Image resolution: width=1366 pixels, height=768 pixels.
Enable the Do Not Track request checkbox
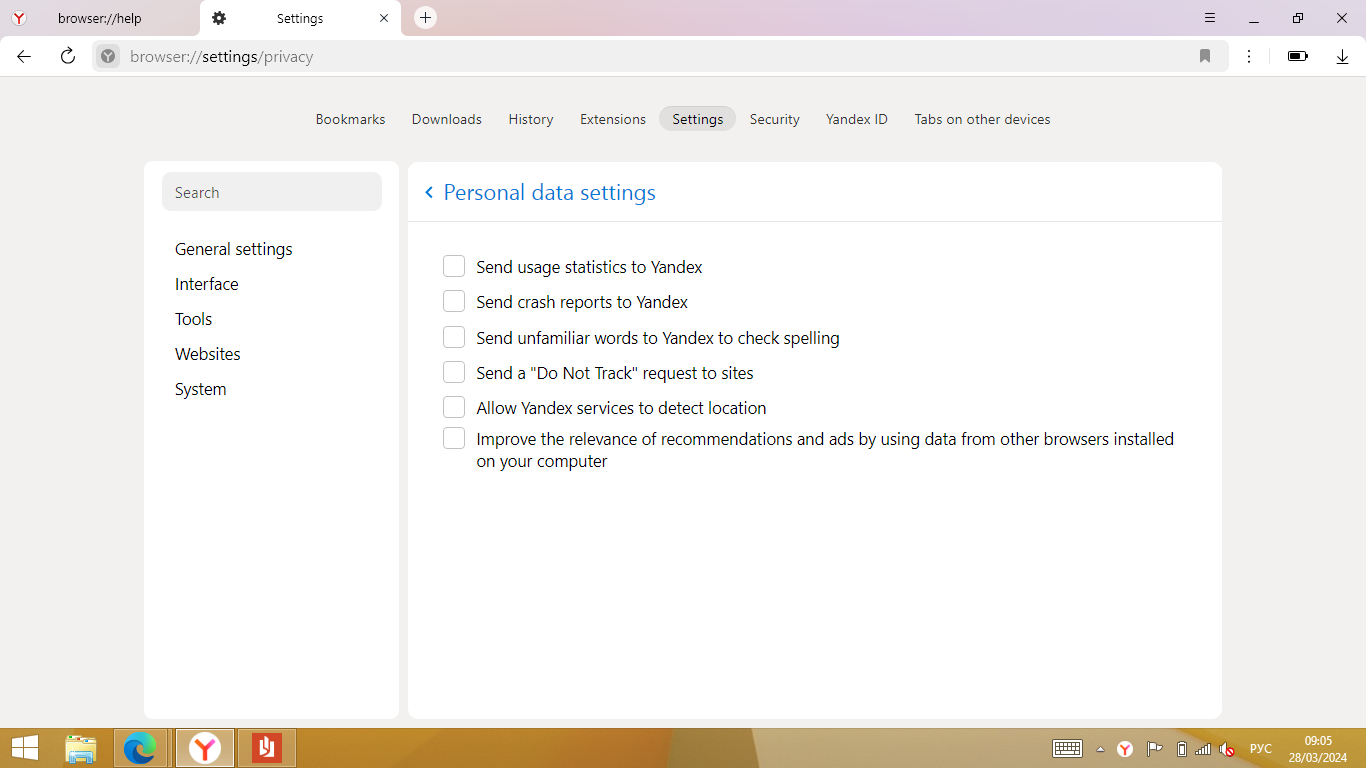tap(454, 372)
